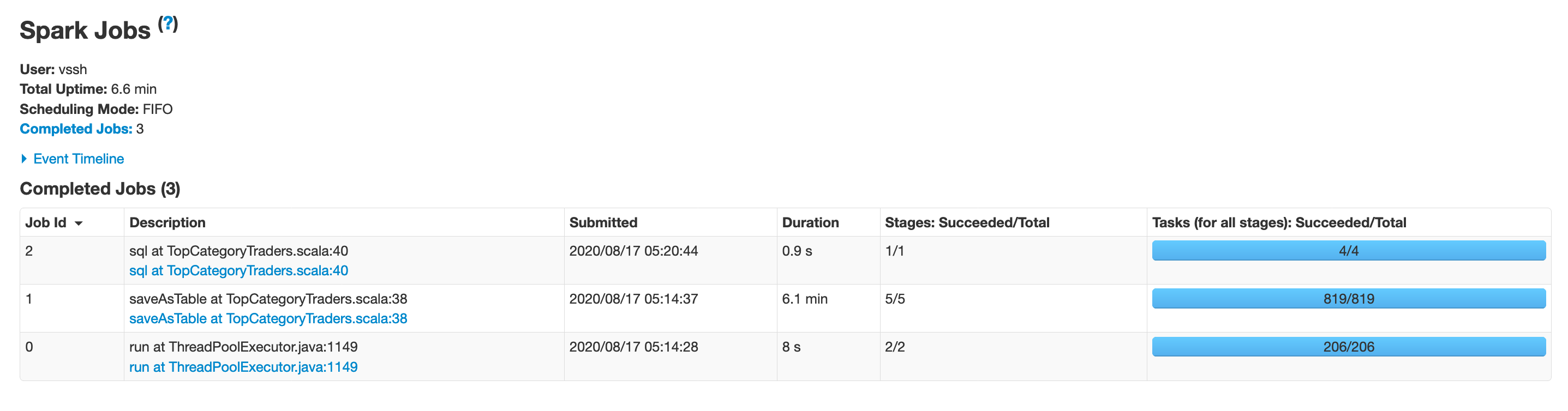Sort table by Job Id column
The height and width of the screenshot is (411, 1568).
[46, 222]
